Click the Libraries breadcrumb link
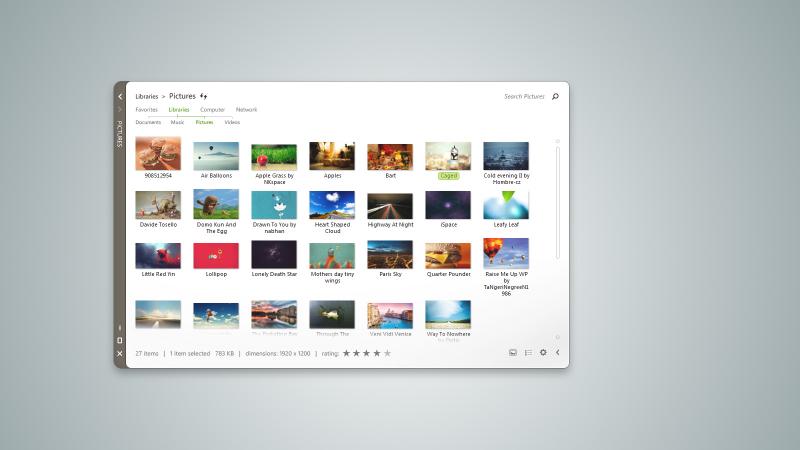800x450 pixels. point(146,96)
